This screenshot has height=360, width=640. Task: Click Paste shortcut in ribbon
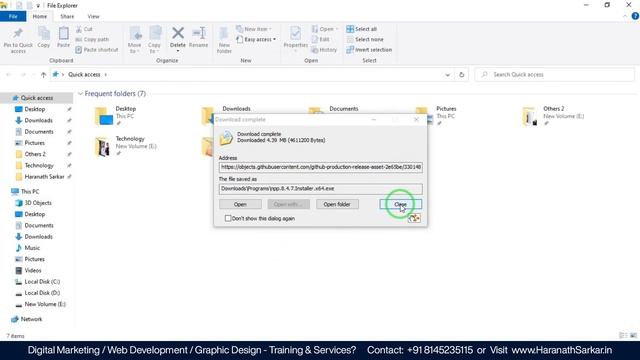[x=97, y=50]
